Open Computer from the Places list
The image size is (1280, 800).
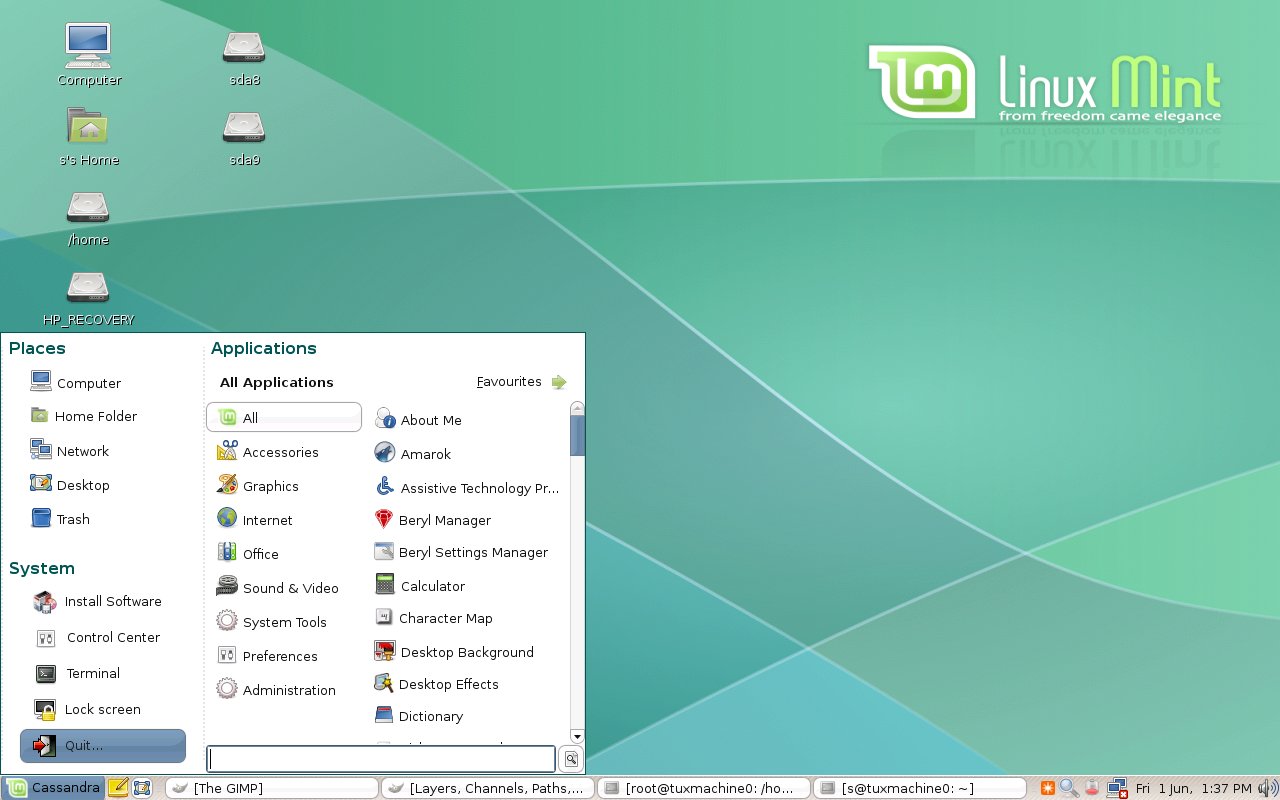pos(76,382)
